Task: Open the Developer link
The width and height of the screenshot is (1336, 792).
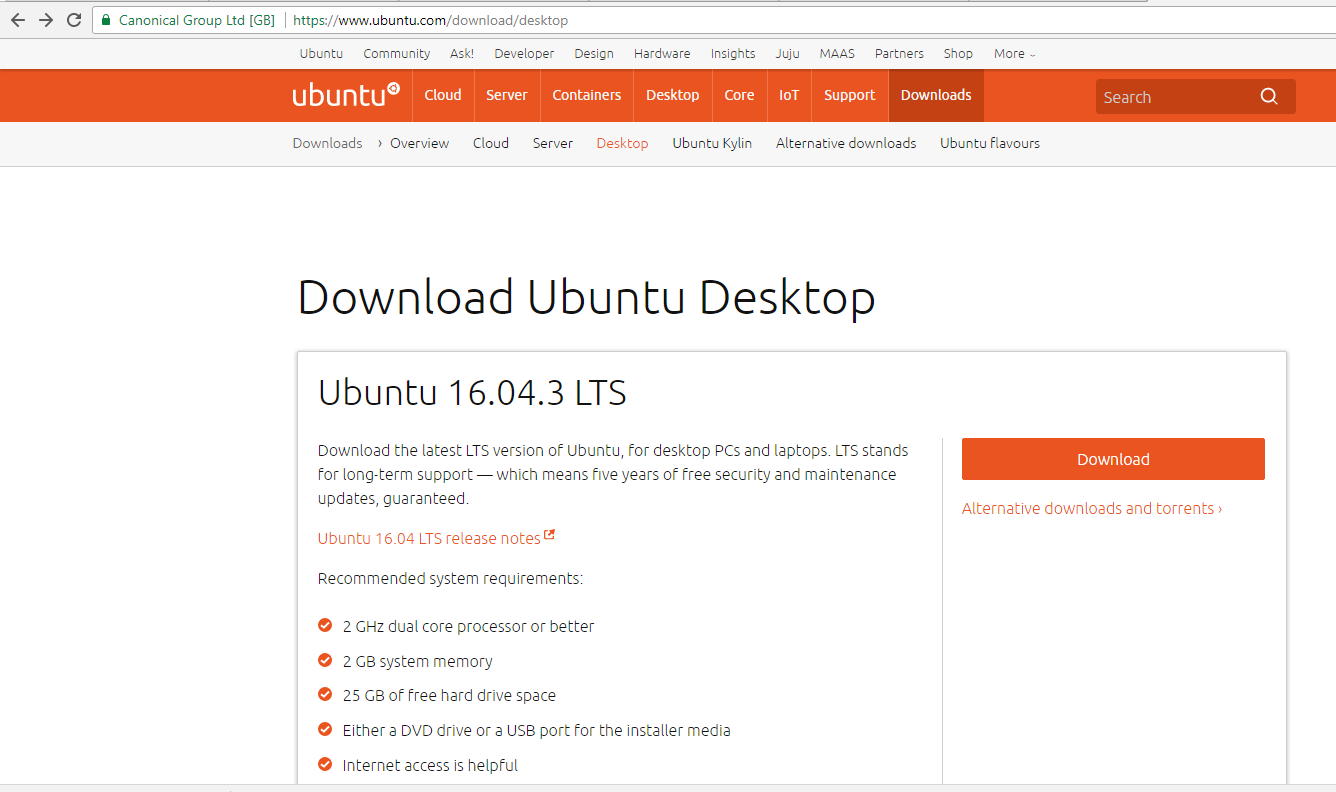Action: 524,54
